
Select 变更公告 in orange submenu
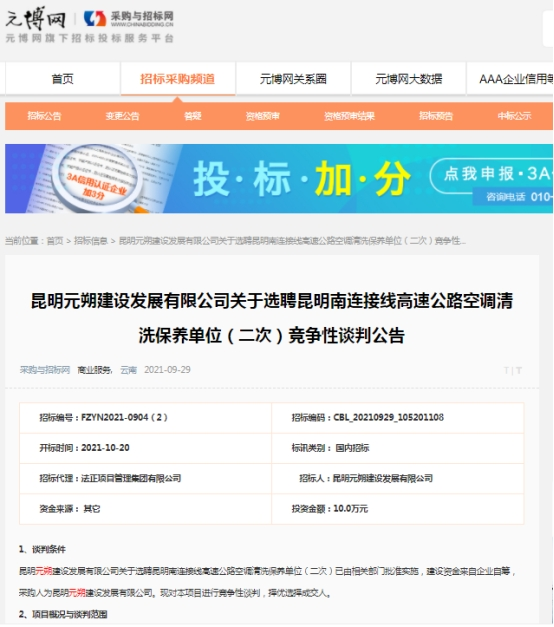122,116
